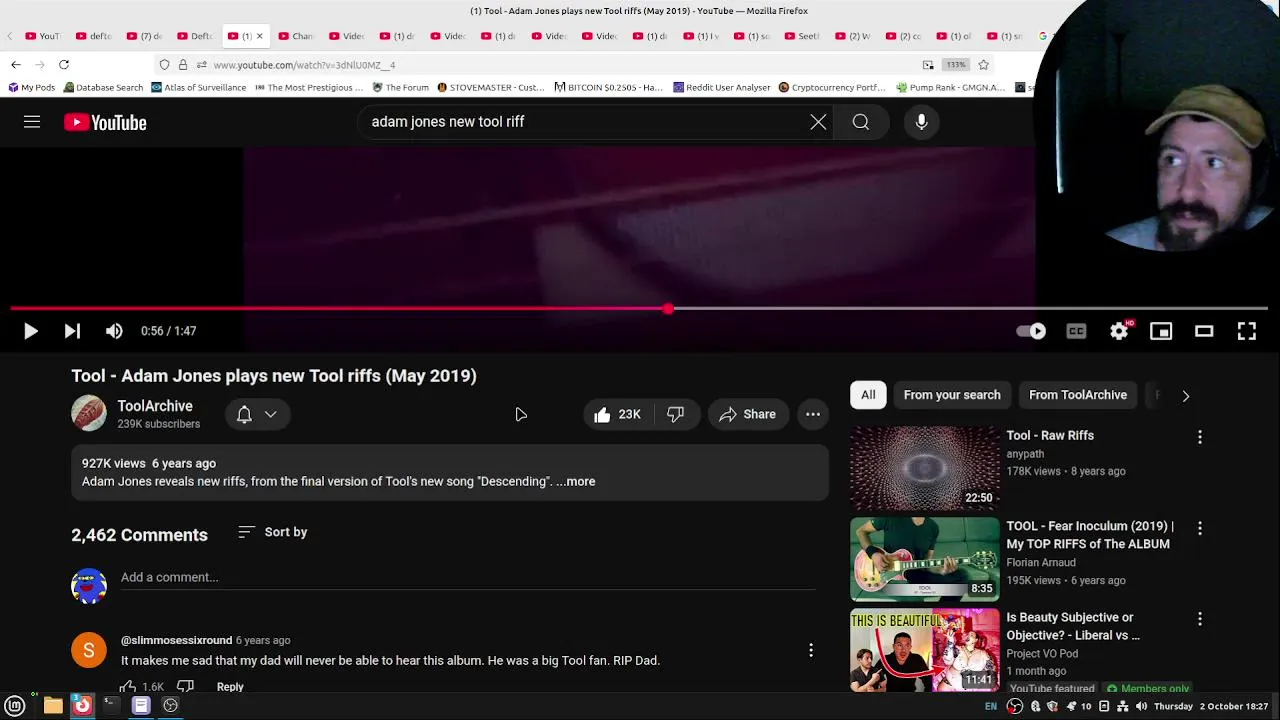The image size is (1280, 720).
Task: Open the YouTube hamburger guide menu
Action: coord(32,122)
